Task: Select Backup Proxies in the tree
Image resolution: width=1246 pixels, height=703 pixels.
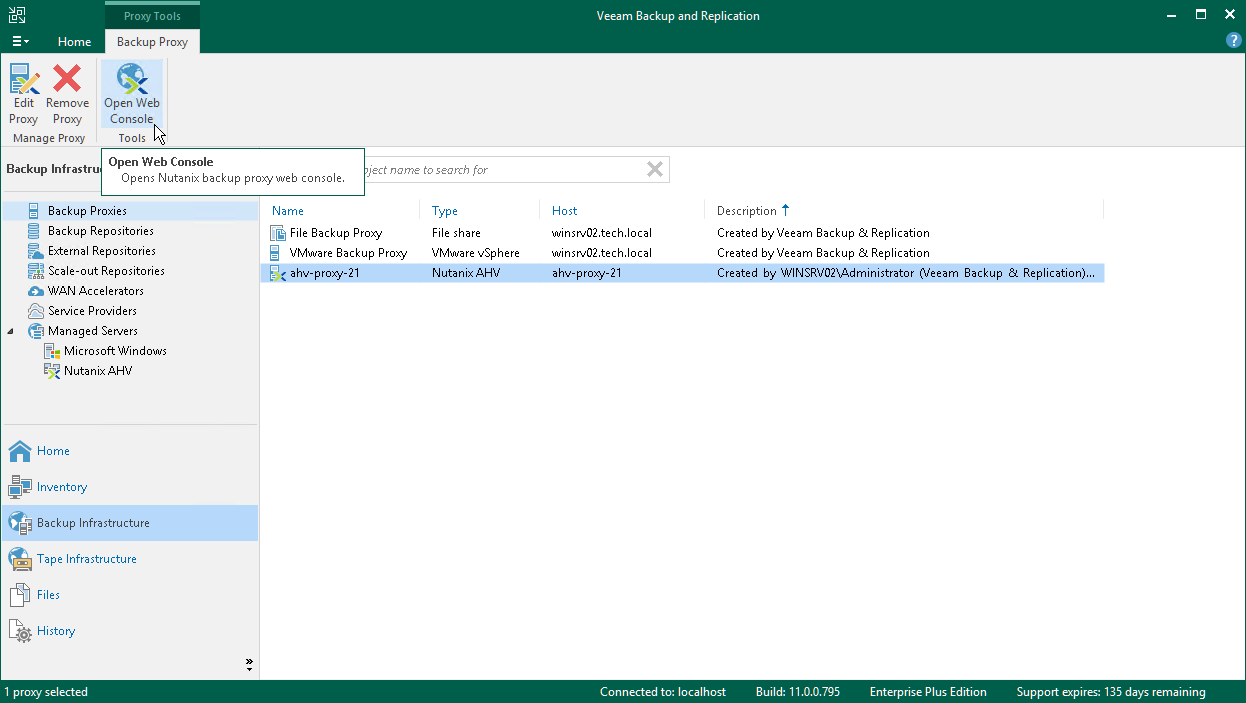Action: pos(87,211)
